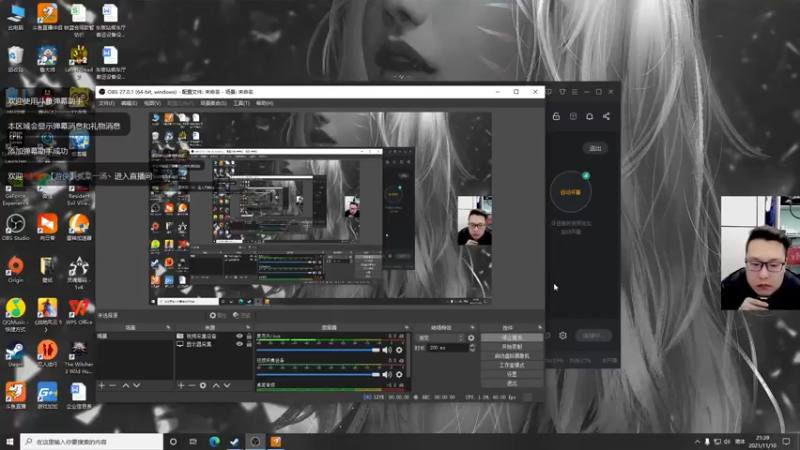Open the OBS Studio desktop shortcut
This screenshot has height=450, width=800.
coord(15,227)
